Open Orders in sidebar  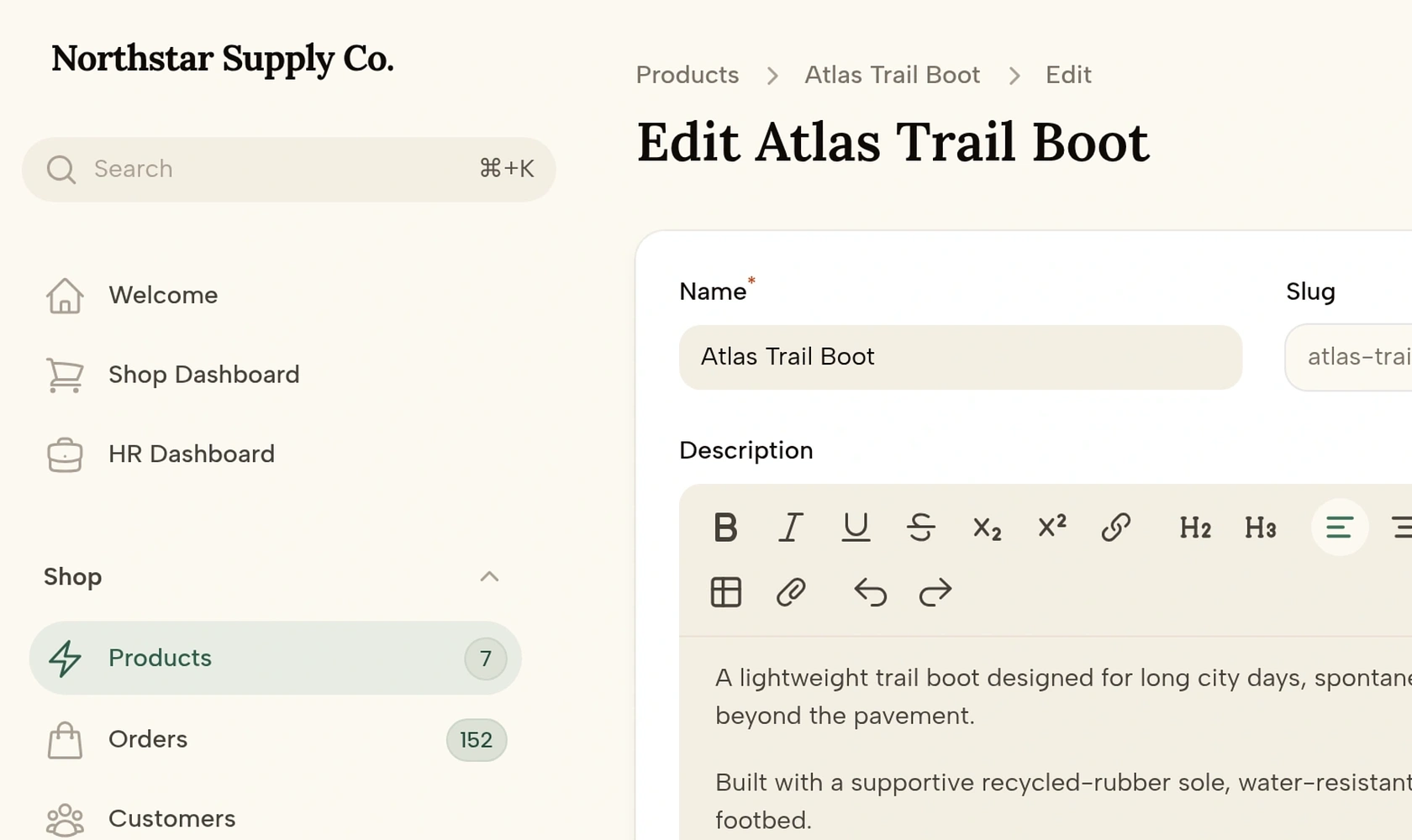click(x=276, y=739)
